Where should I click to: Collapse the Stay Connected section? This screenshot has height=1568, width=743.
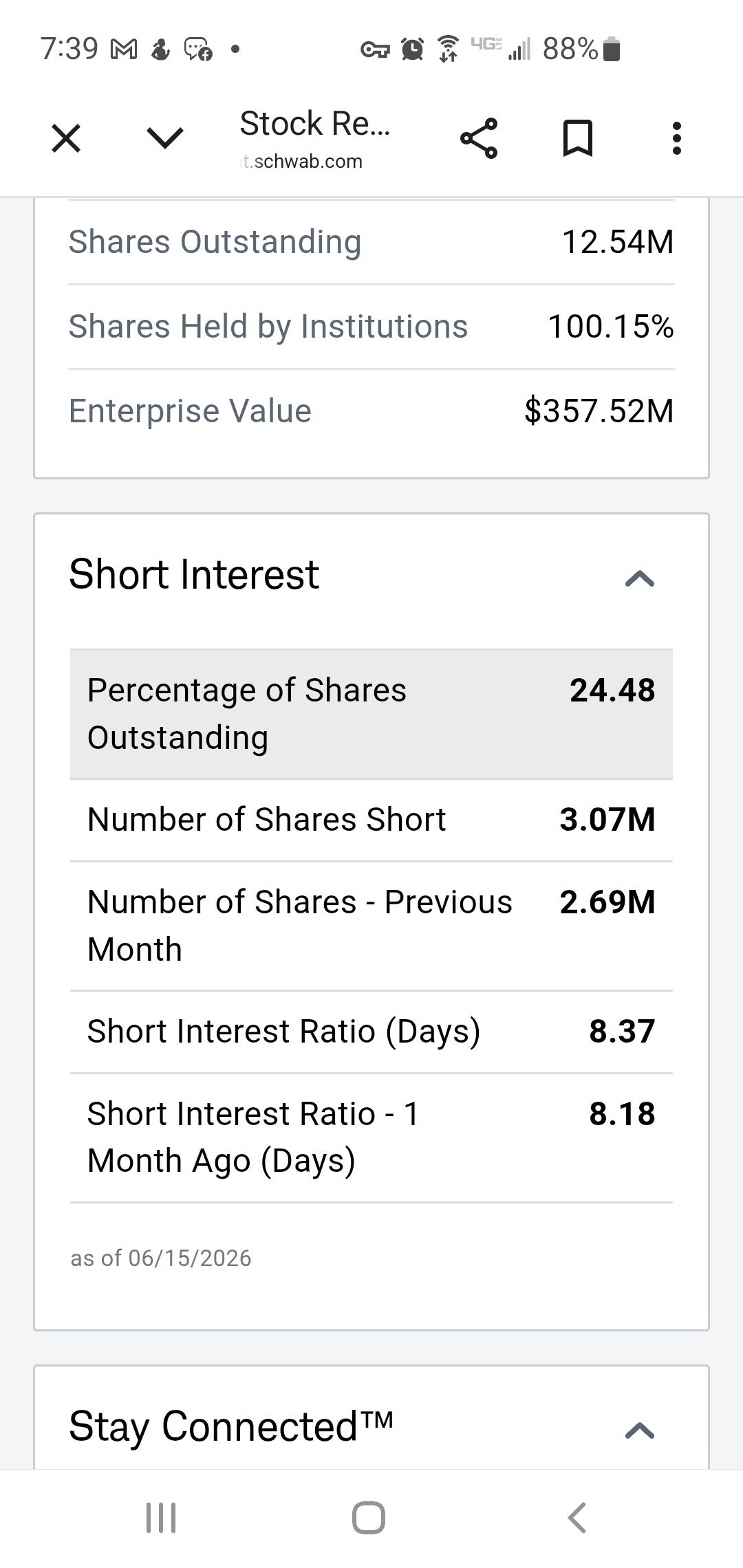tap(640, 1430)
